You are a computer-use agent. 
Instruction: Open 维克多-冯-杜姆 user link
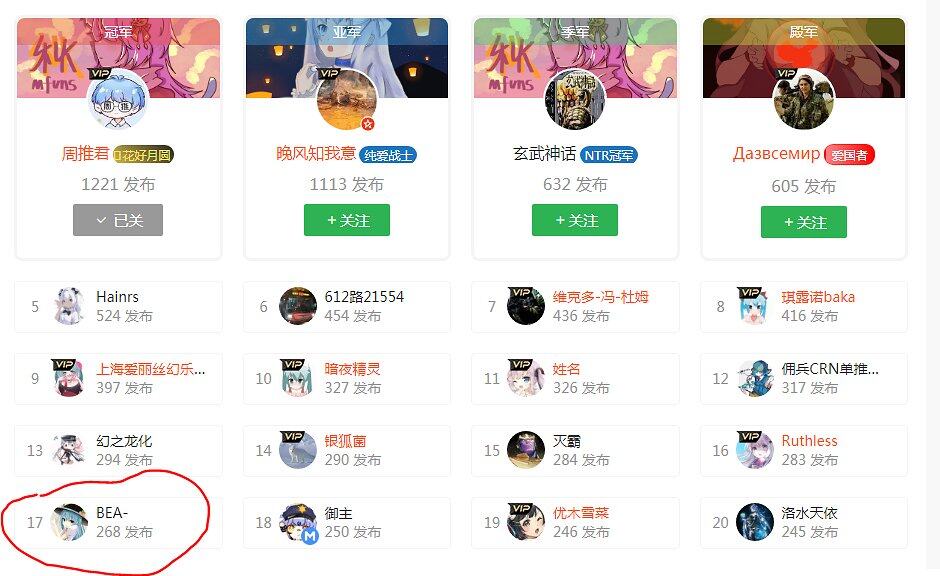click(x=600, y=297)
